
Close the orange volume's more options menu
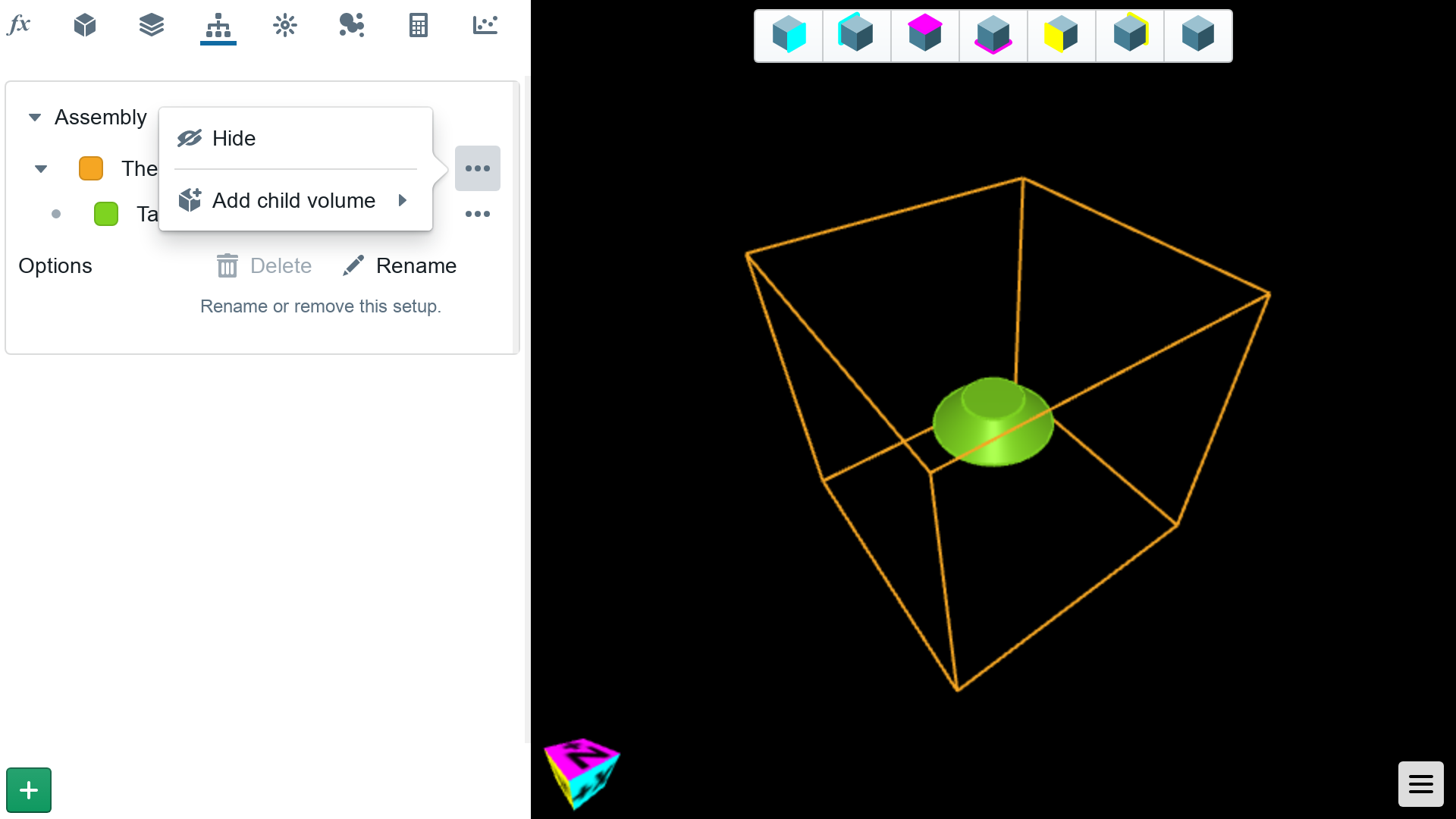(478, 168)
